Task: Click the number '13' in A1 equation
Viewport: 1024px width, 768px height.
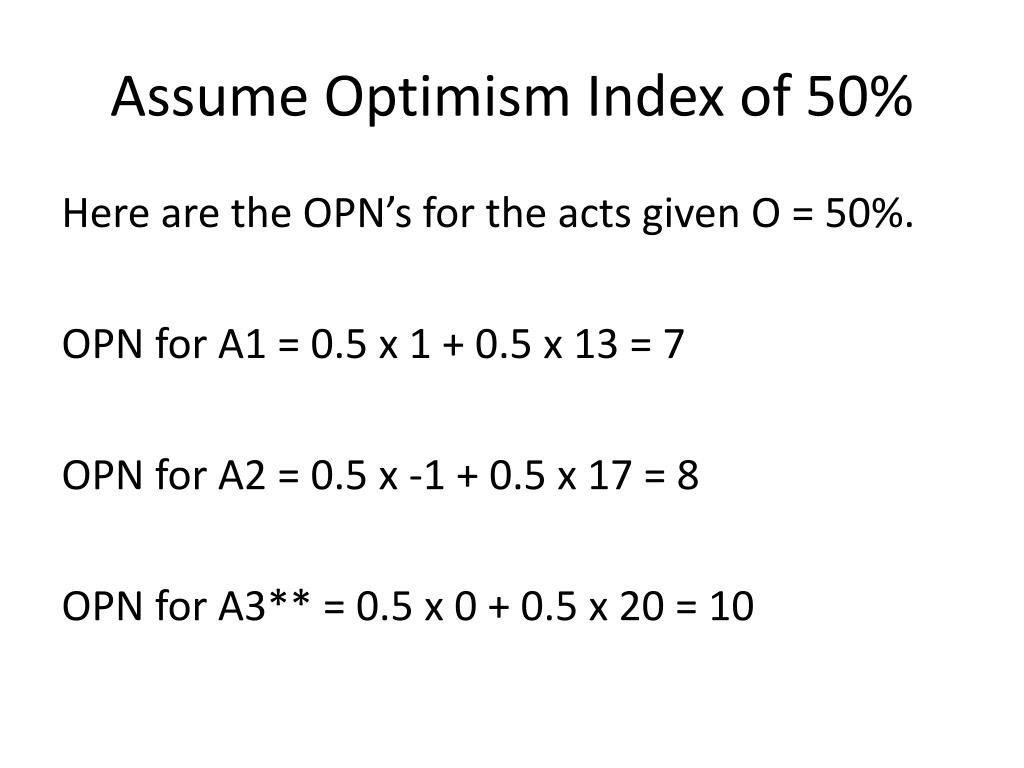Action: (596, 344)
